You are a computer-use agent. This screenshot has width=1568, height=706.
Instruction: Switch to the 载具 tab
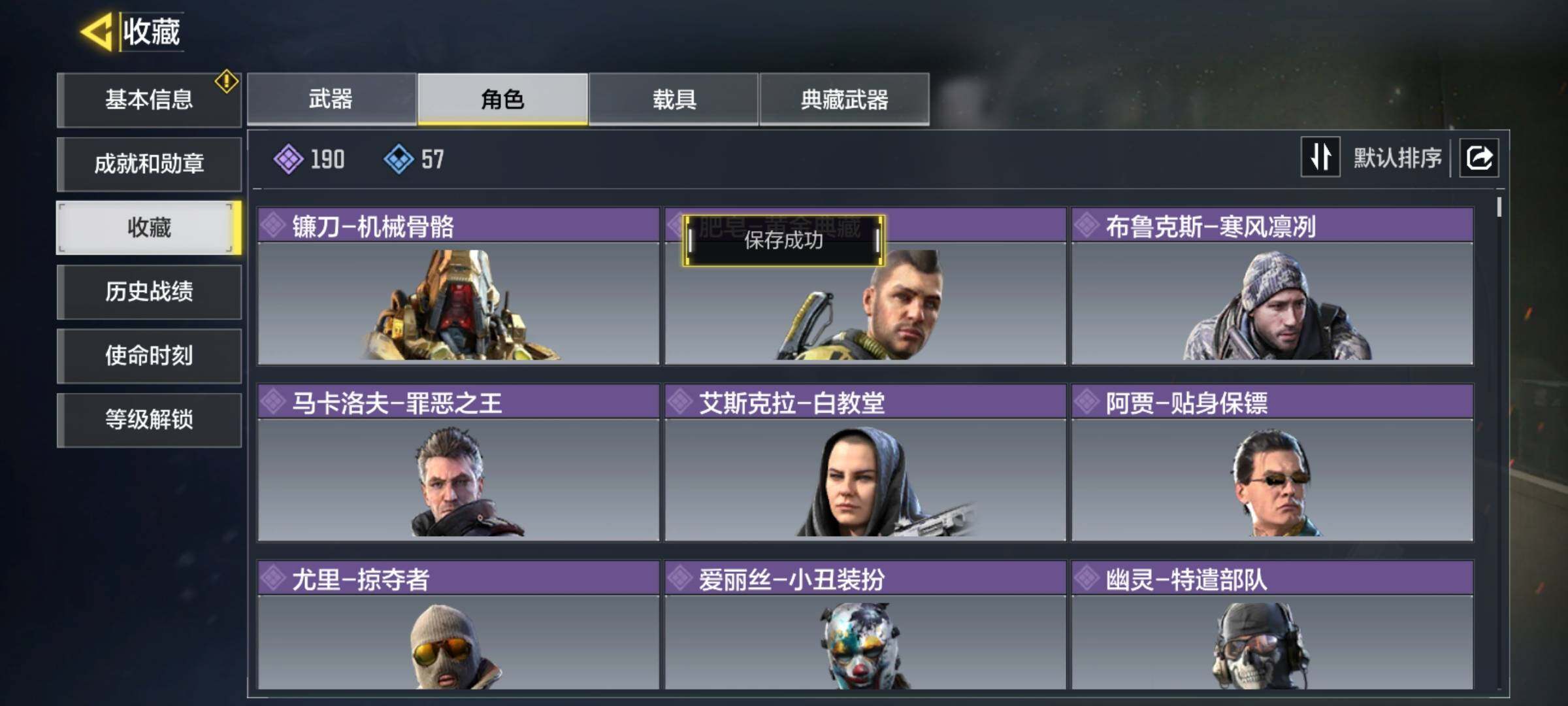[674, 99]
